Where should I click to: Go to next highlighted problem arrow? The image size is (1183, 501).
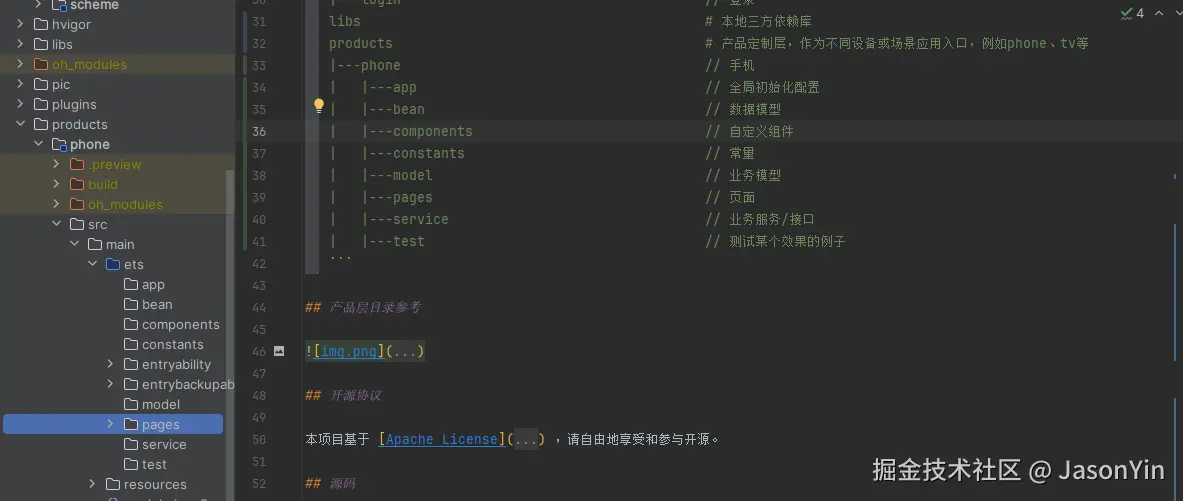pyautogui.click(x=1178, y=14)
